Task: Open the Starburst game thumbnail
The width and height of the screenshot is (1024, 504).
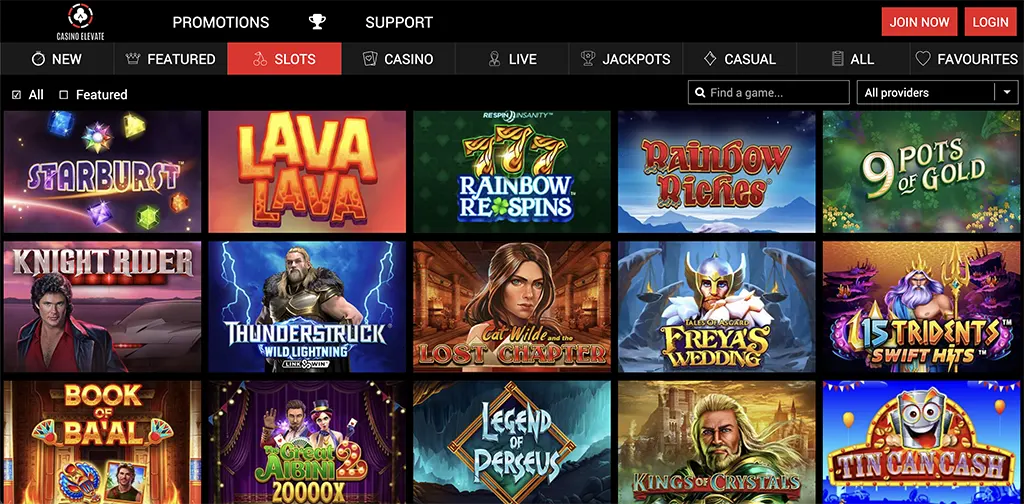Action: 103,172
